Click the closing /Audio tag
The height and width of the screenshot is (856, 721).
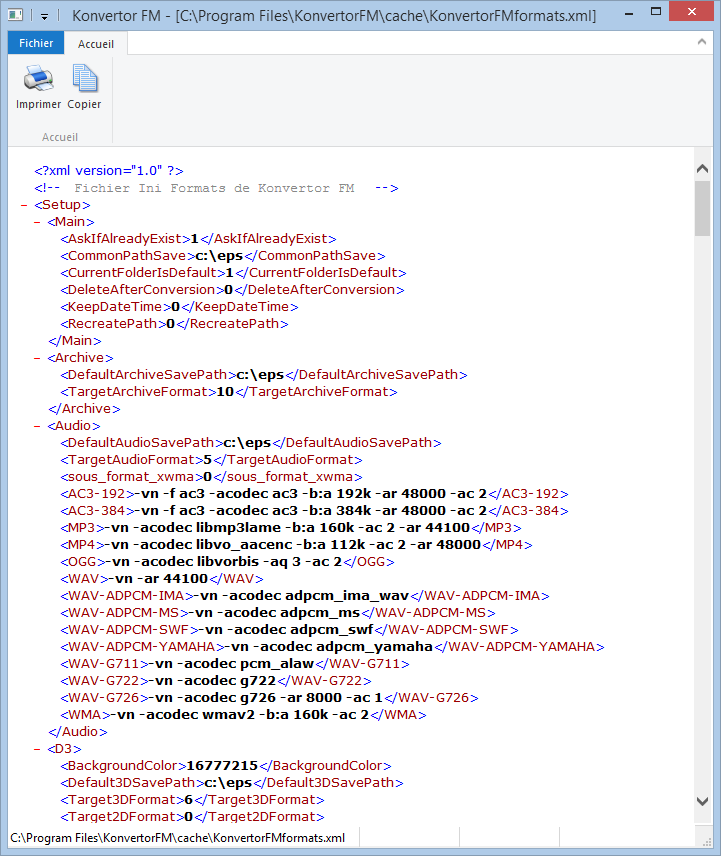pyautogui.click(x=78, y=732)
